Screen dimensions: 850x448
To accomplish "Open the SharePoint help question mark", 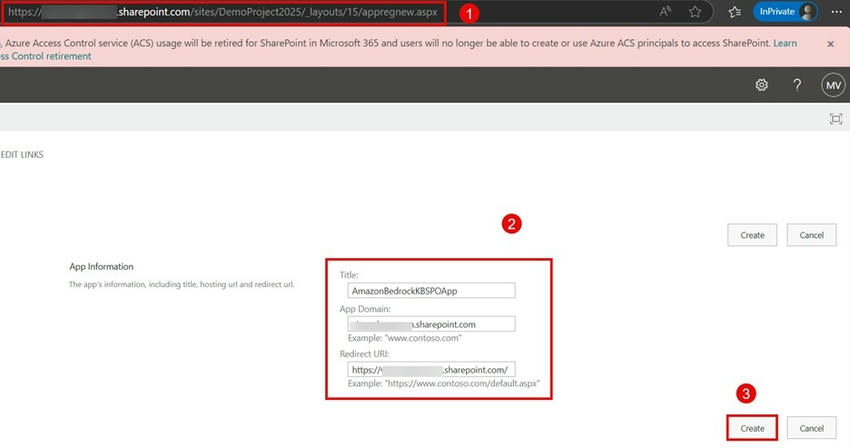I will 797,85.
